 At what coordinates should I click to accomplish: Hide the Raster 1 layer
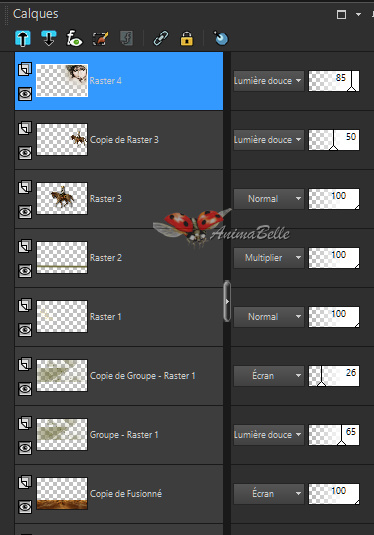pyautogui.click(x=25, y=330)
